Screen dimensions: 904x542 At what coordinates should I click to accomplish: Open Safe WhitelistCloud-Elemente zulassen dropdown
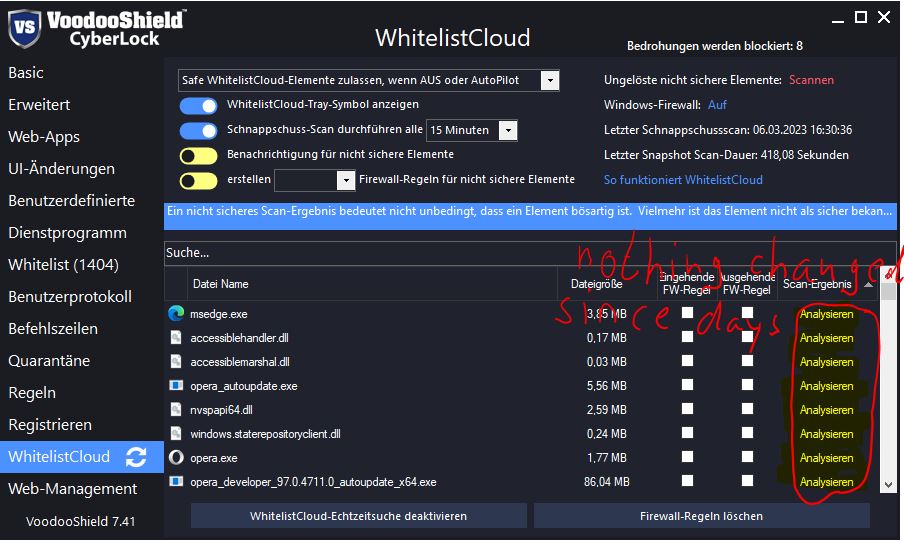(550, 80)
